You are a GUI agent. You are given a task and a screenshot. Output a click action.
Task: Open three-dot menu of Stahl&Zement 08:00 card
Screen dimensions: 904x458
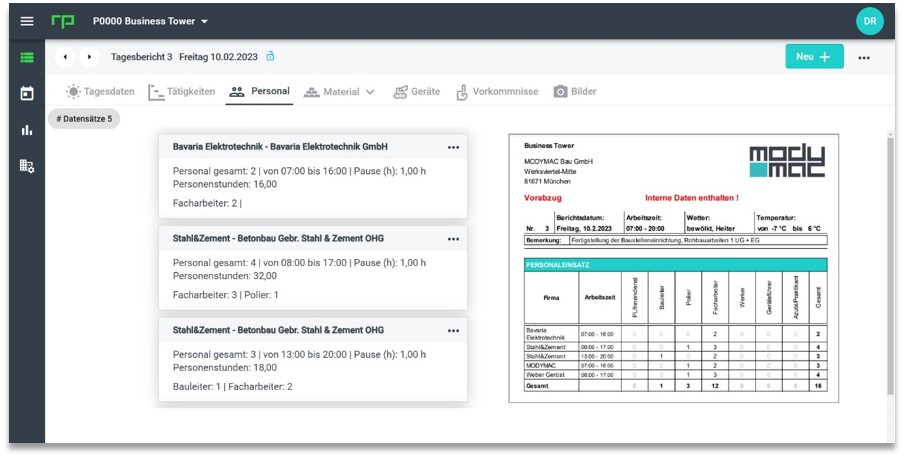(454, 239)
